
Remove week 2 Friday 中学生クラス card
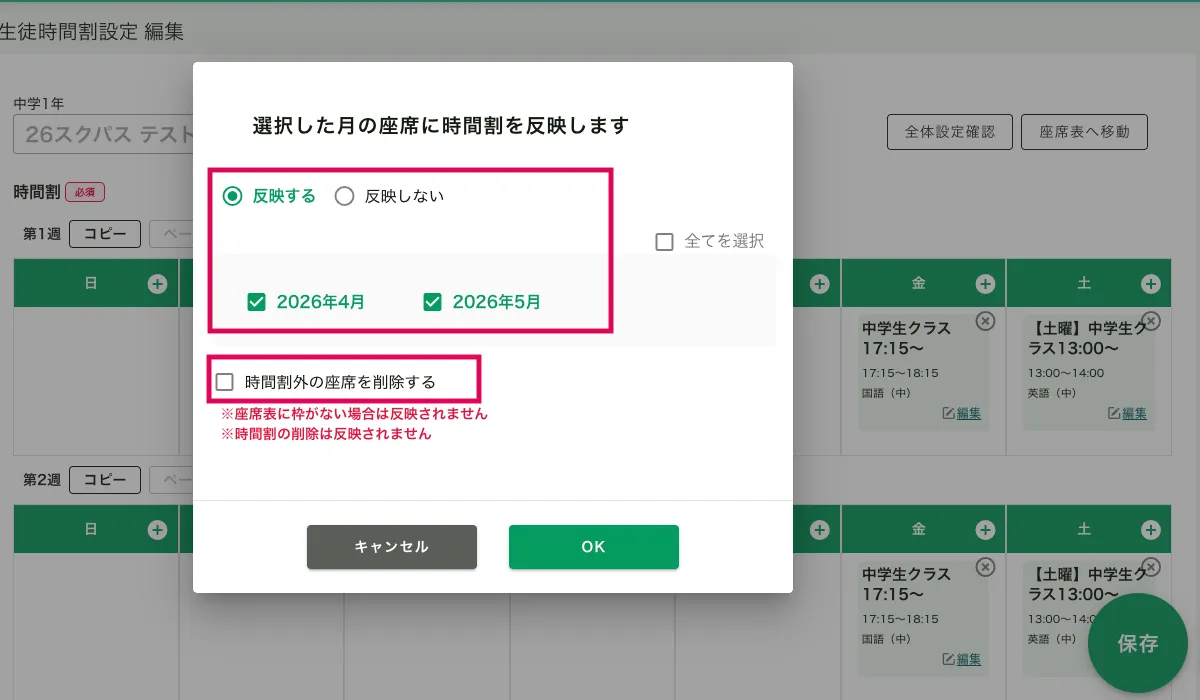(985, 567)
